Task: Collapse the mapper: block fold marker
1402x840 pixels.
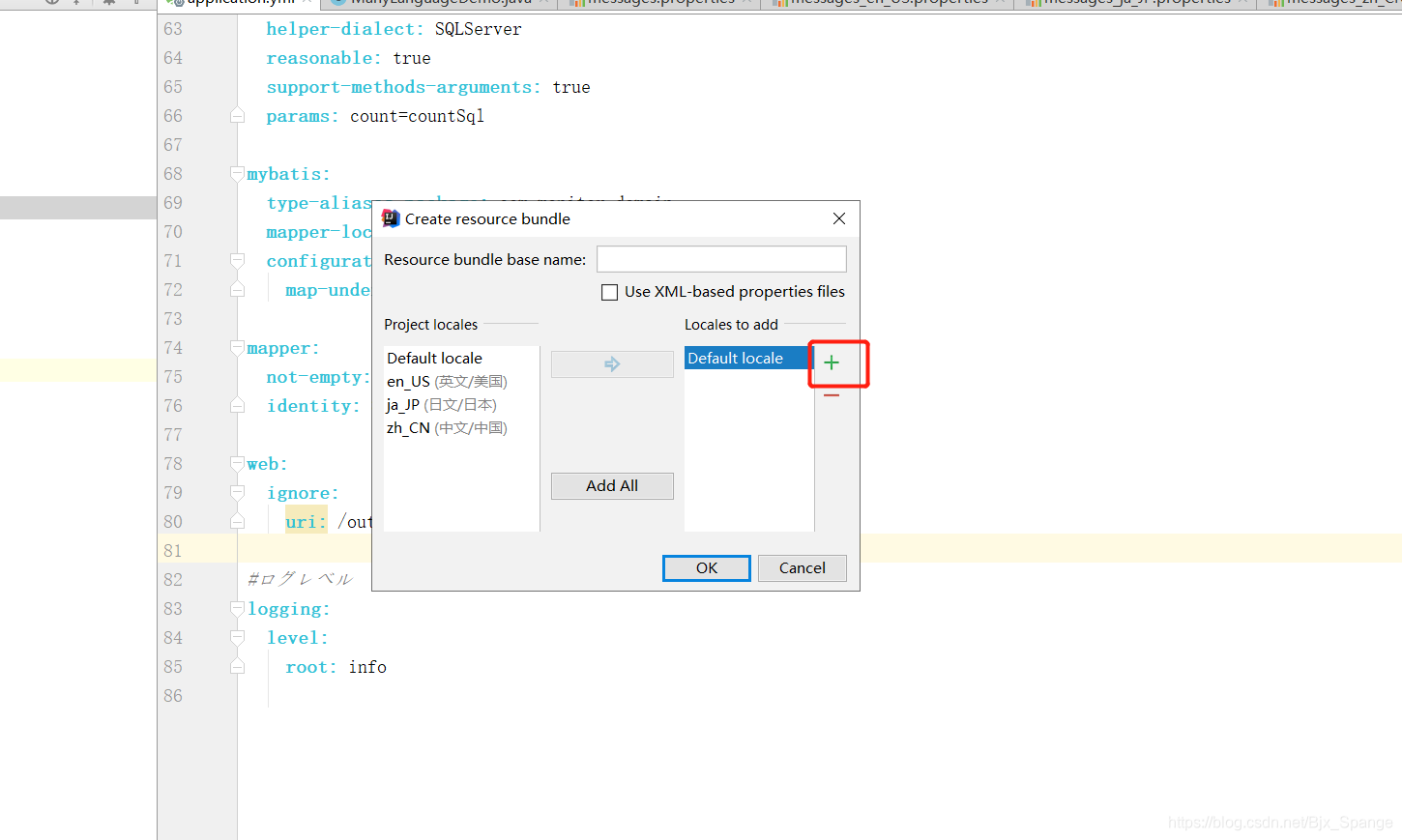Action: tap(237, 348)
